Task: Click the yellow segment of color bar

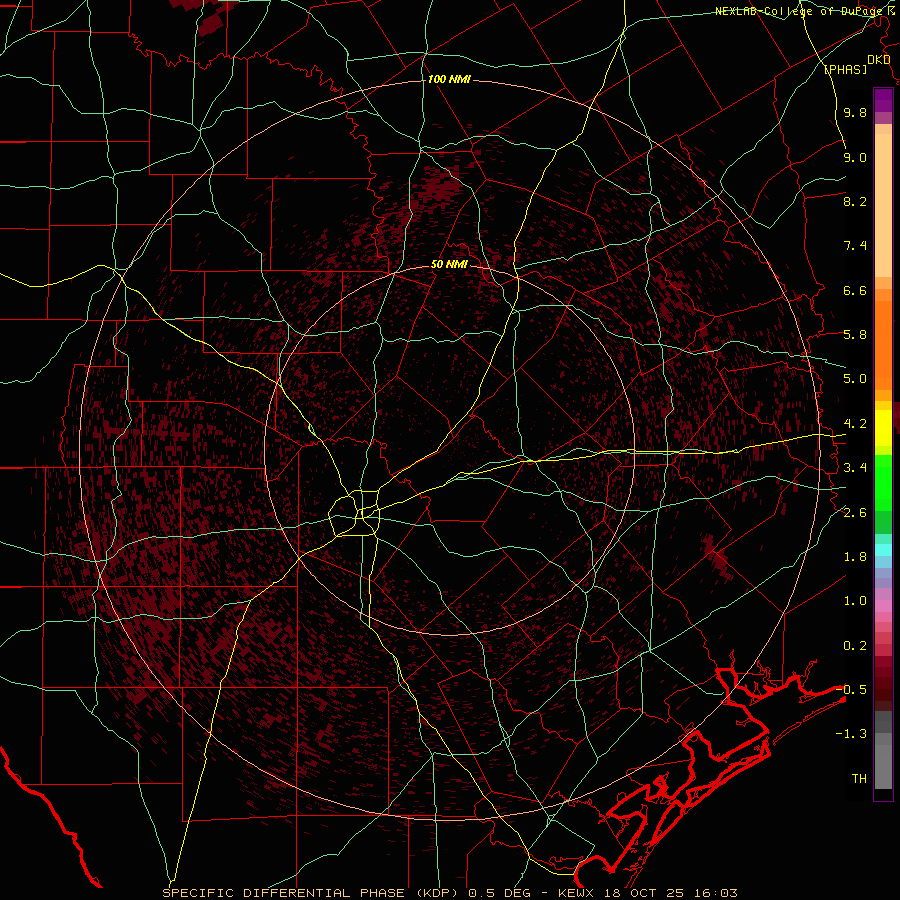Action: tap(883, 428)
